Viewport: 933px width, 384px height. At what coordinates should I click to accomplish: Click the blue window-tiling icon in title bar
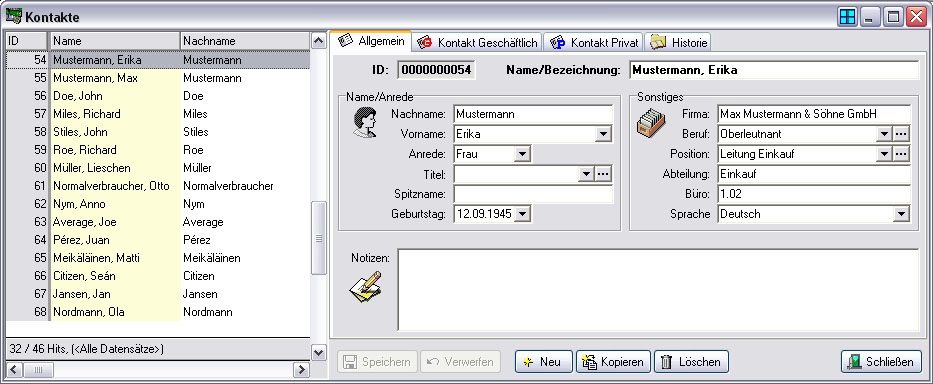click(847, 17)
